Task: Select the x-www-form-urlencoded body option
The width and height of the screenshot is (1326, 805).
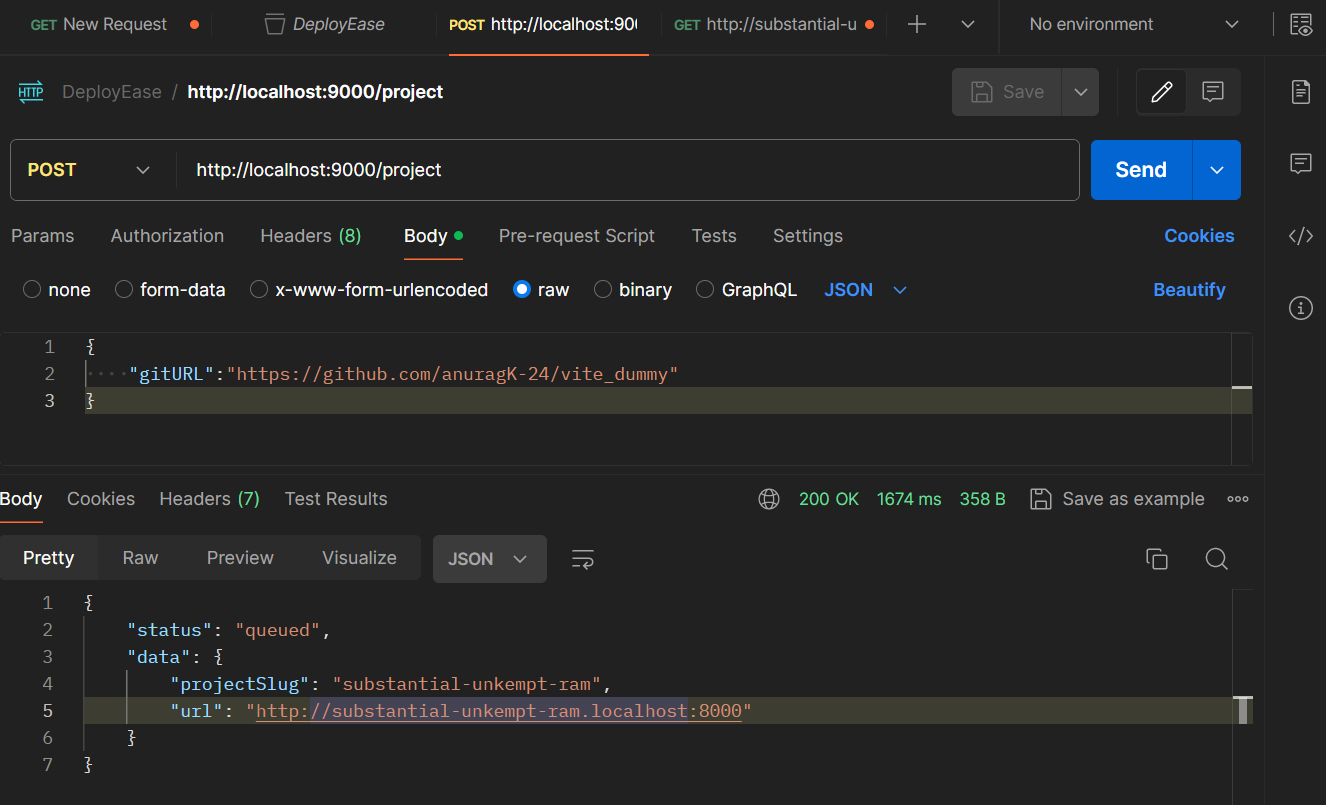Action: click(259, 290)
